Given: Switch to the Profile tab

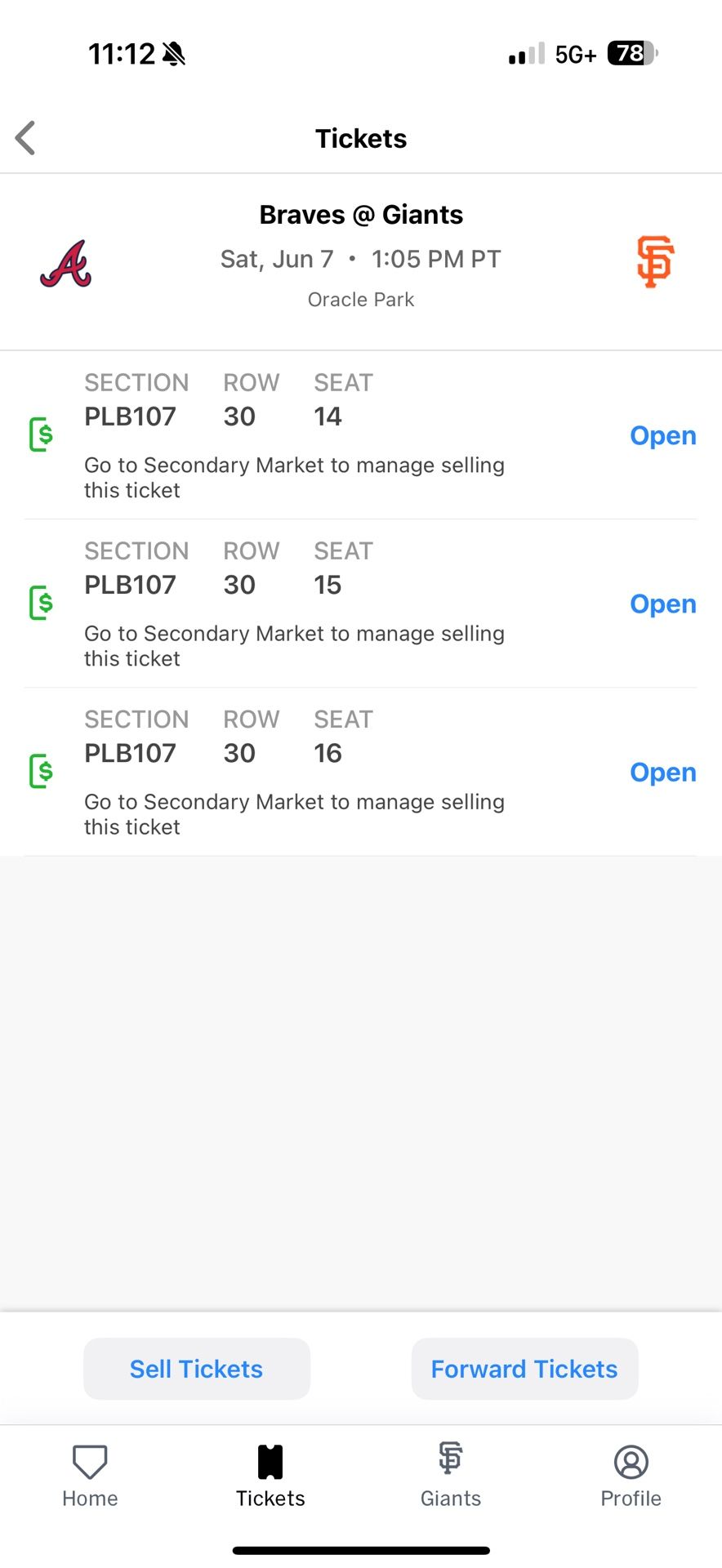Looking at the screenshot, I should [x=631, y=1477].
